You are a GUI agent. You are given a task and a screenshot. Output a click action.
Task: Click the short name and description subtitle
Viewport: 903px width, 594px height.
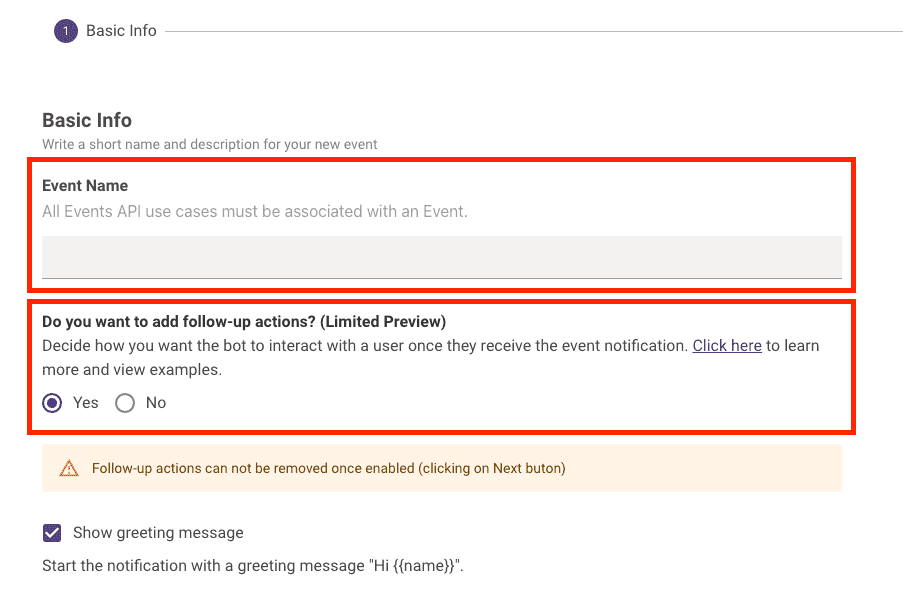click(x=210, y=144)
